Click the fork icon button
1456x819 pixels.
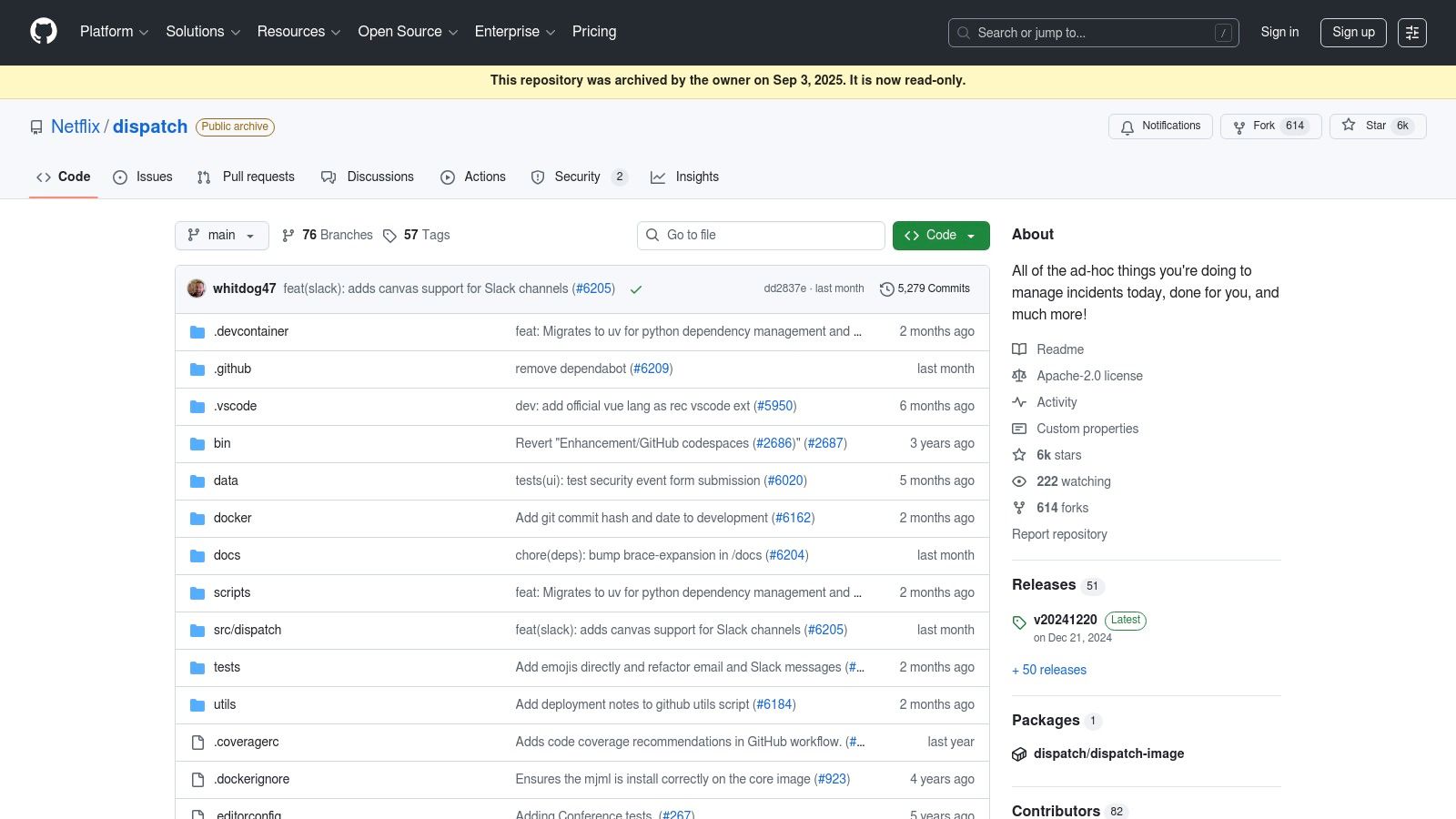click(x=1239, y=127)
